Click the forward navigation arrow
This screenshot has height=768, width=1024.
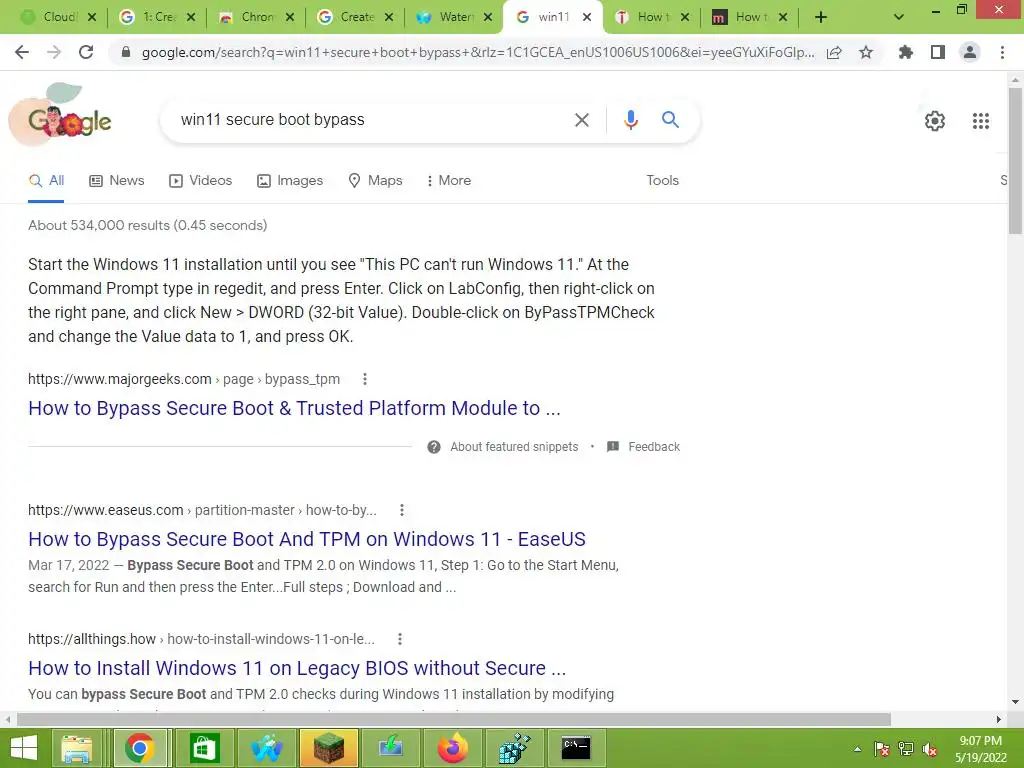pos(54,52)
